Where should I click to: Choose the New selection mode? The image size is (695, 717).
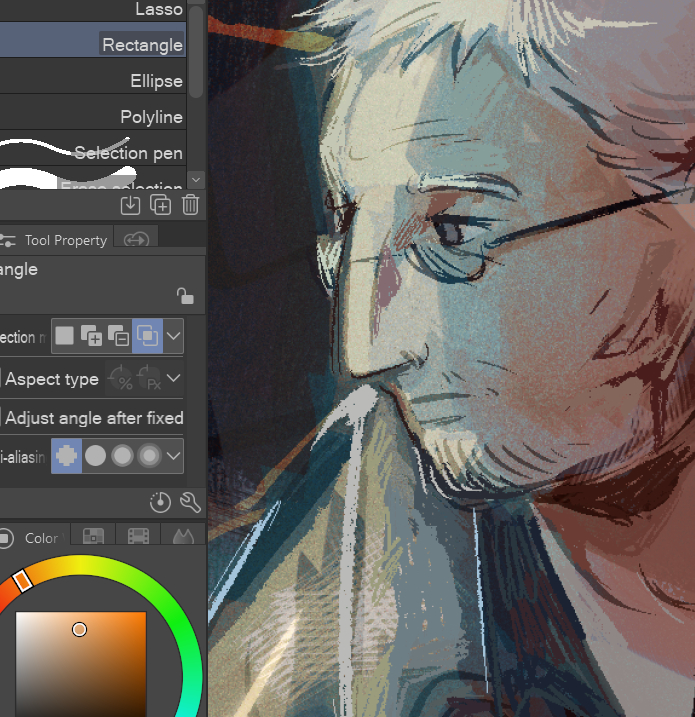pos(65,336)
